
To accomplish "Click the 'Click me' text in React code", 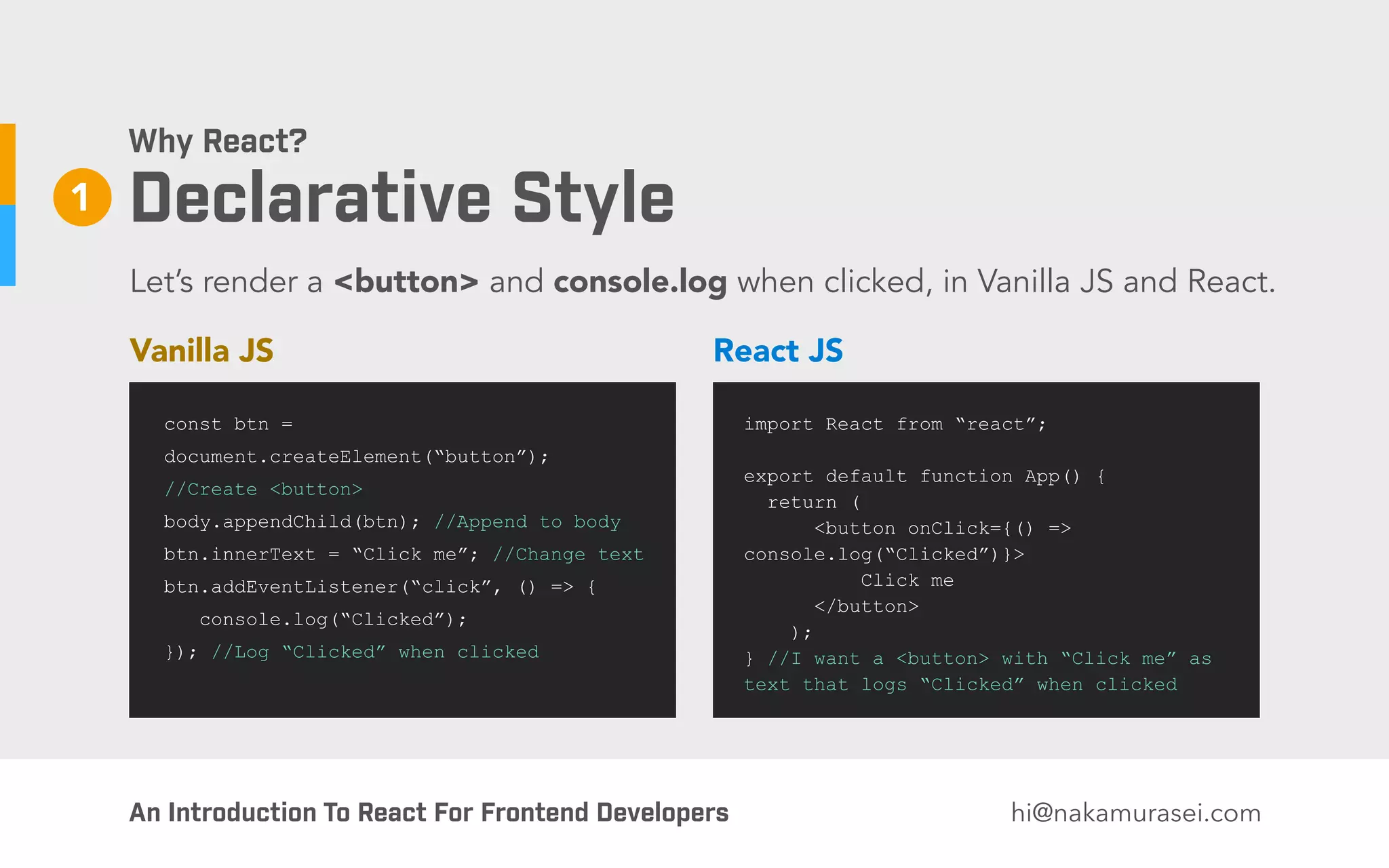I will [x=907, y=581].
